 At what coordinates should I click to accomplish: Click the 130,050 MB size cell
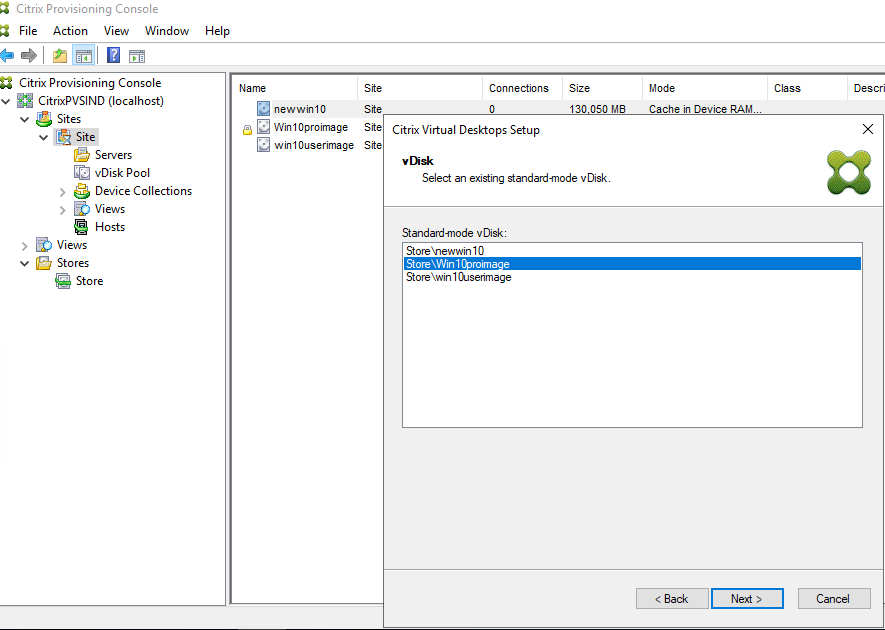597,109
